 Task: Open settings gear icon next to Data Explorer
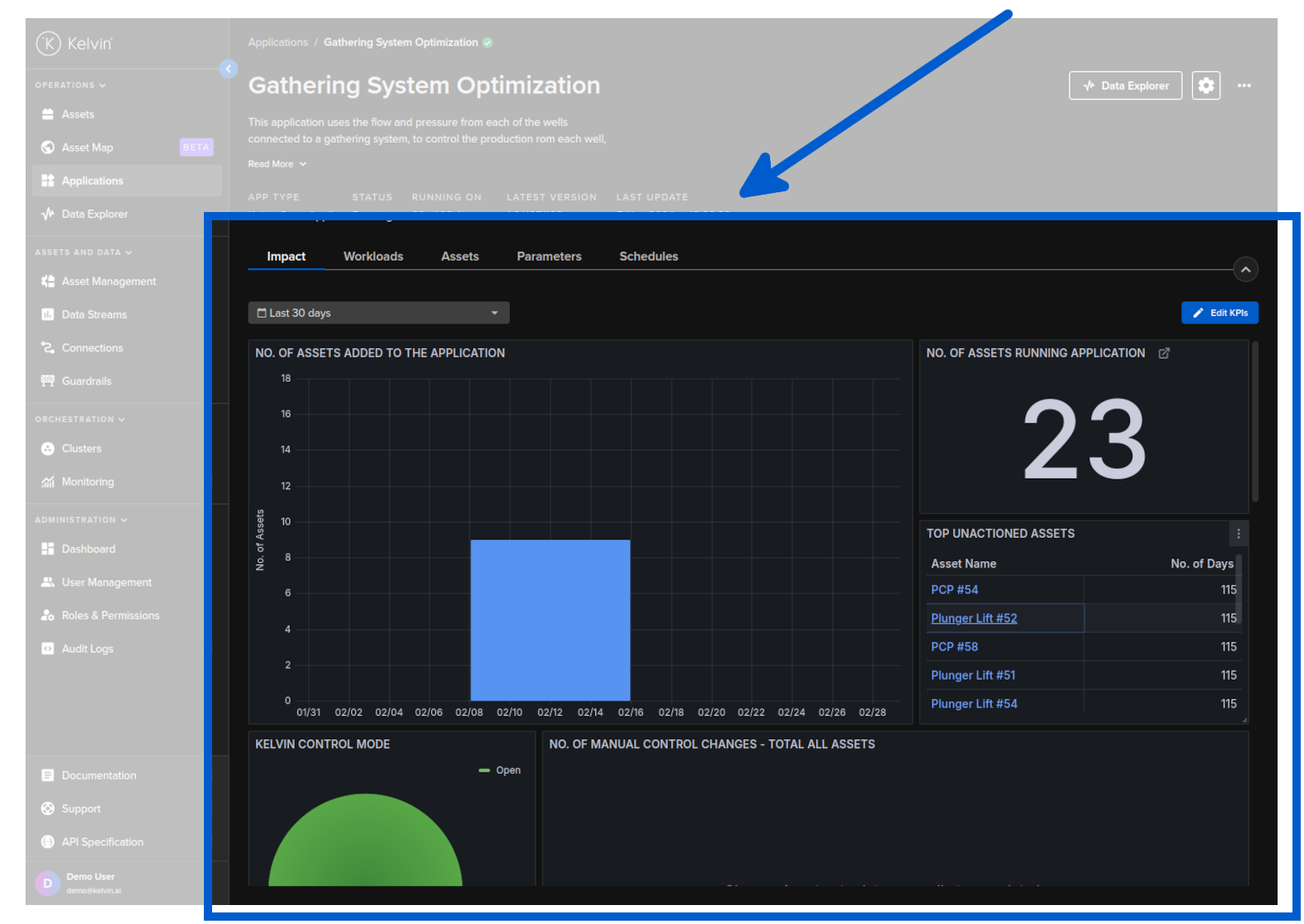[1206, 86]
